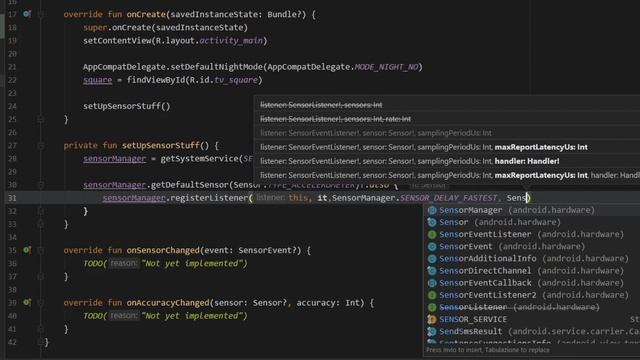This screenshot has height=360, width=640.
Task: Click the interface icon beside SensorEventListener2
Action: (x=432, y=295)
